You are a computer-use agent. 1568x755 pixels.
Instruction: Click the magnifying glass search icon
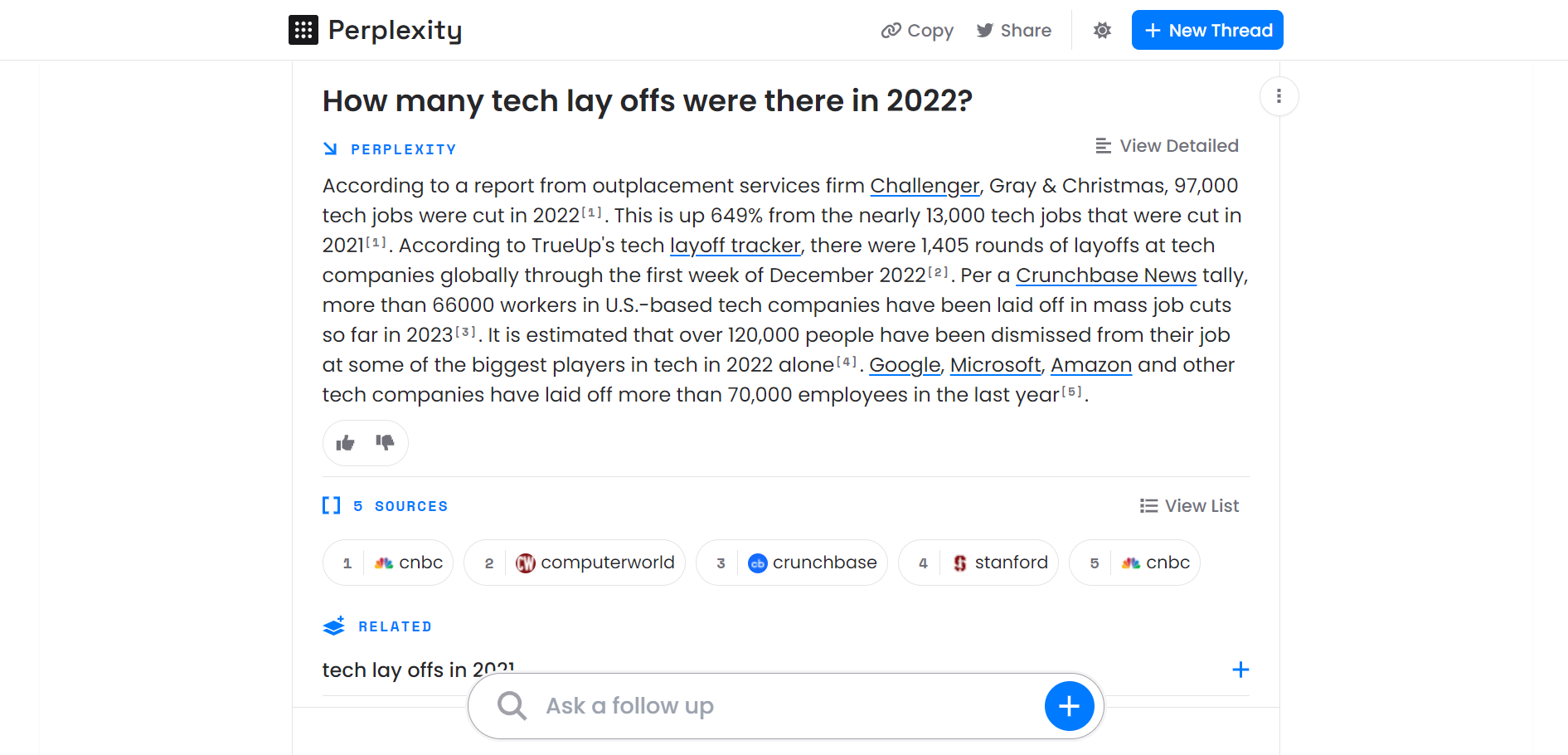(512, 706)
